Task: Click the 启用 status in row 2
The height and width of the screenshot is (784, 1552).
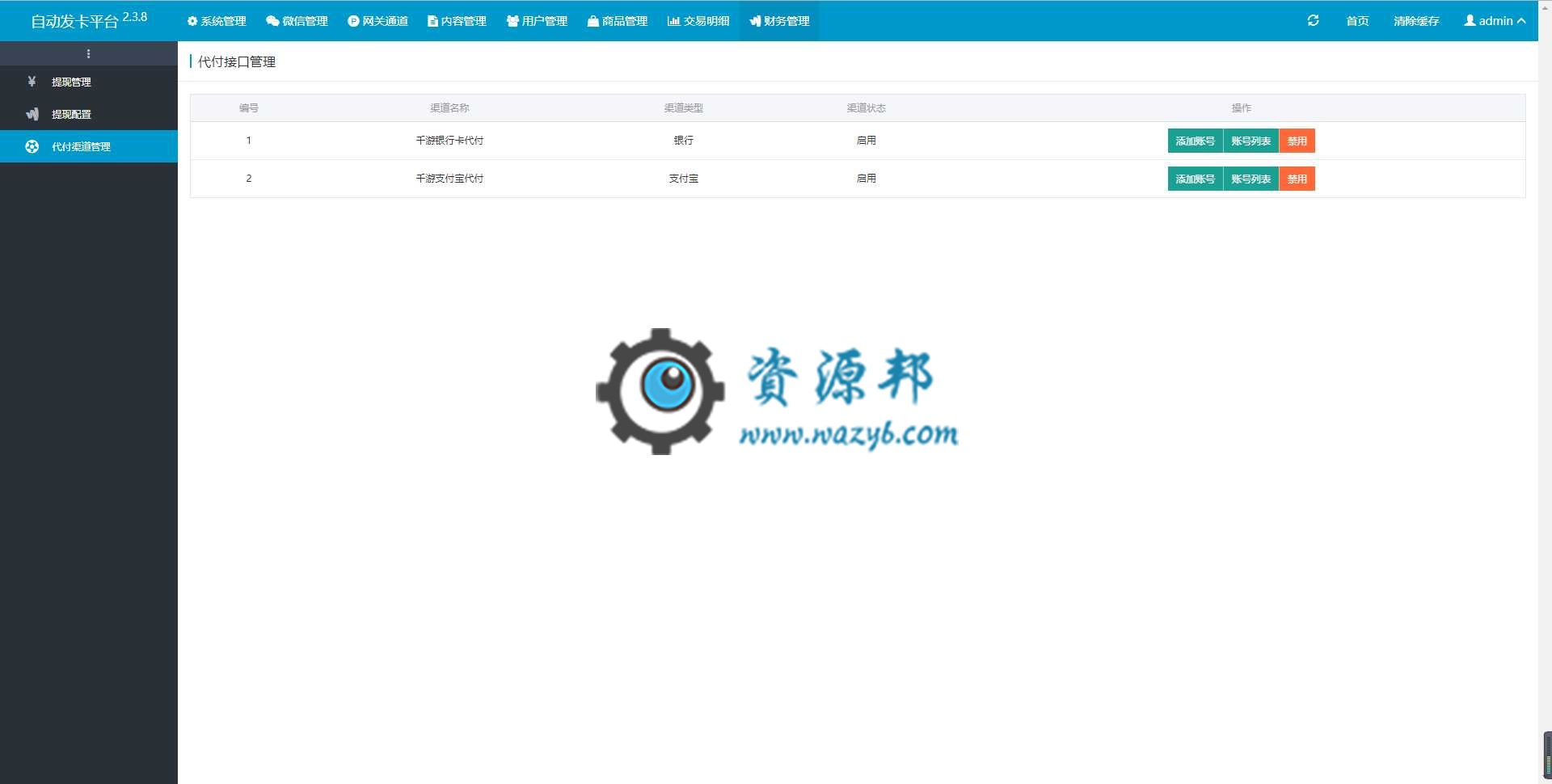Action: (x=866, y=179)
